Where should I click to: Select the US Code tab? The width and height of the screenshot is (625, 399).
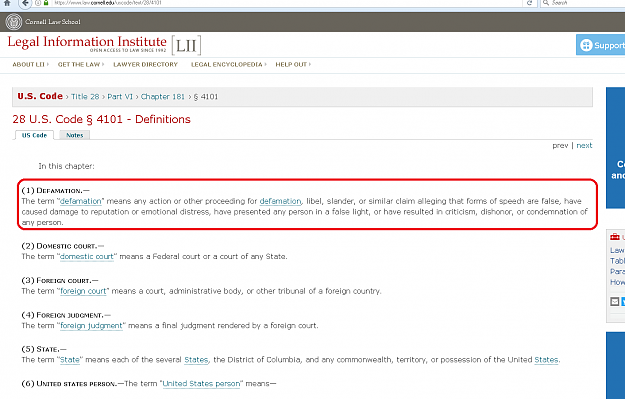[34, 135]
